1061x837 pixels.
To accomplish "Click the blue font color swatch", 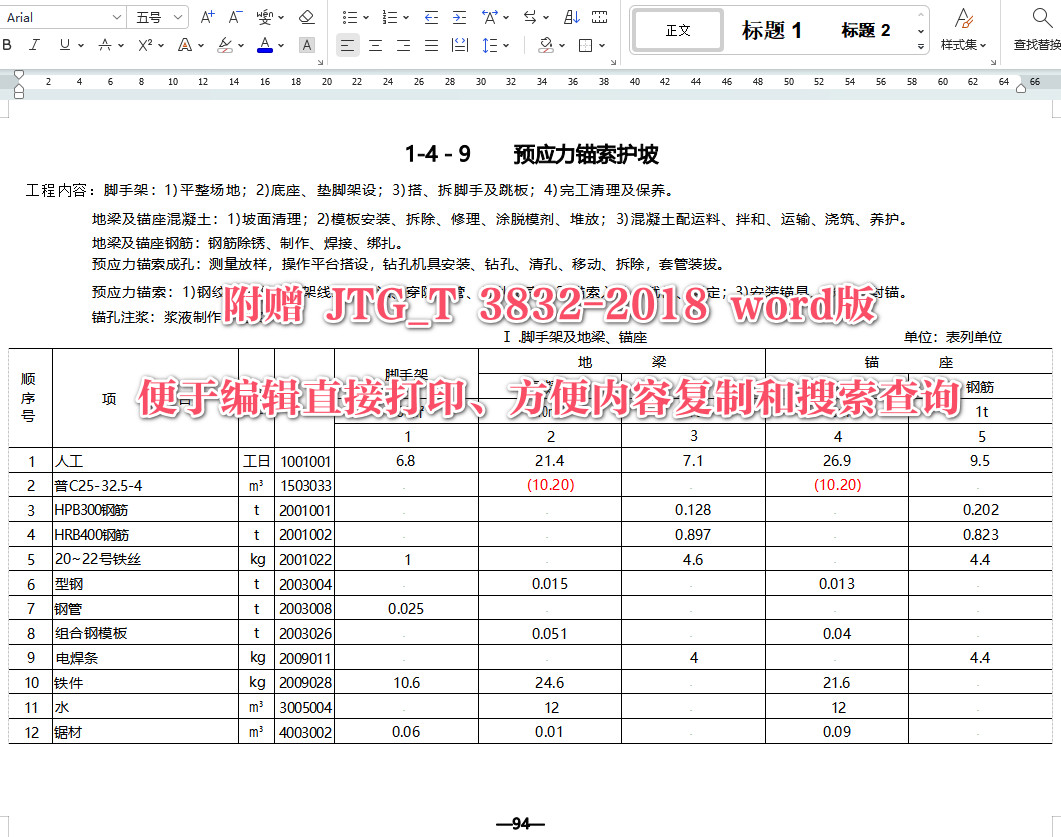I will click(x=264, y=48).
